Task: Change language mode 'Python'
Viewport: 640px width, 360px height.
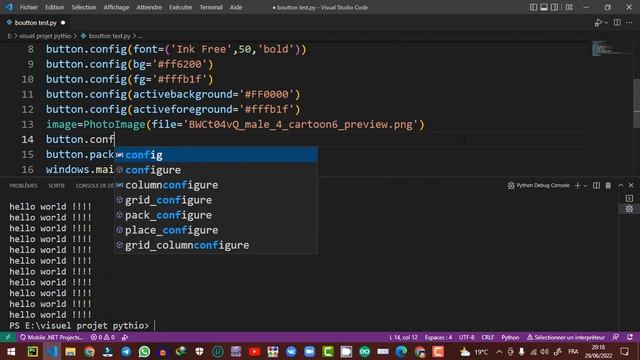Action: (510, 337)
